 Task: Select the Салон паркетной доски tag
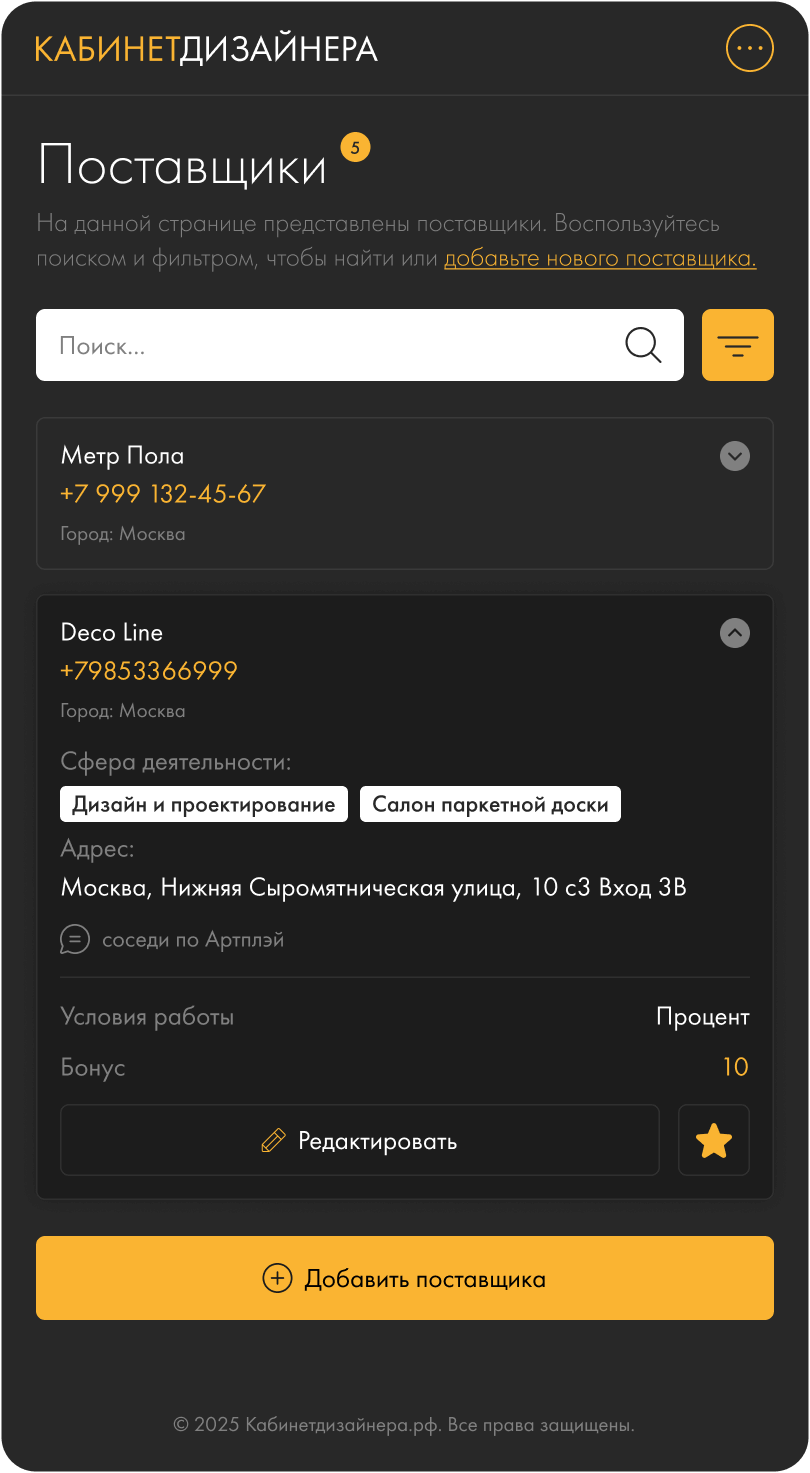click(x=490, y=805)
